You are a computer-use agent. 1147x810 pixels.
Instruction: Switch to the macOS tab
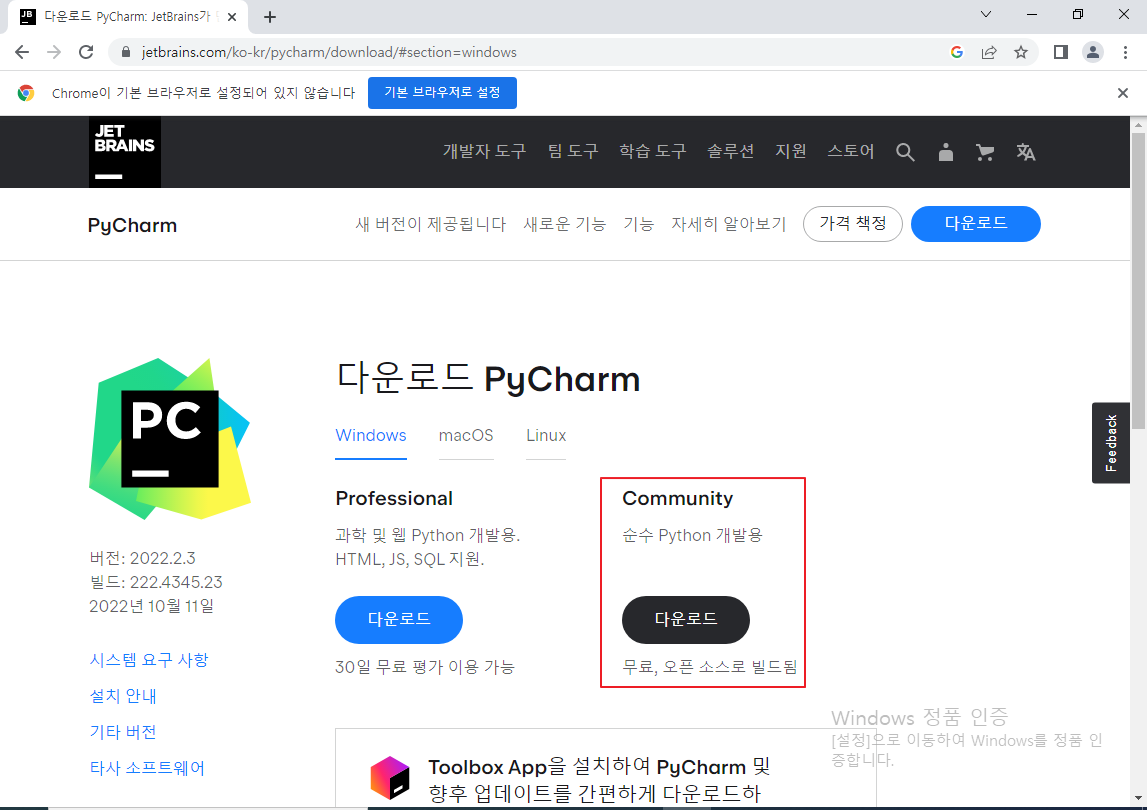[466, 435]
